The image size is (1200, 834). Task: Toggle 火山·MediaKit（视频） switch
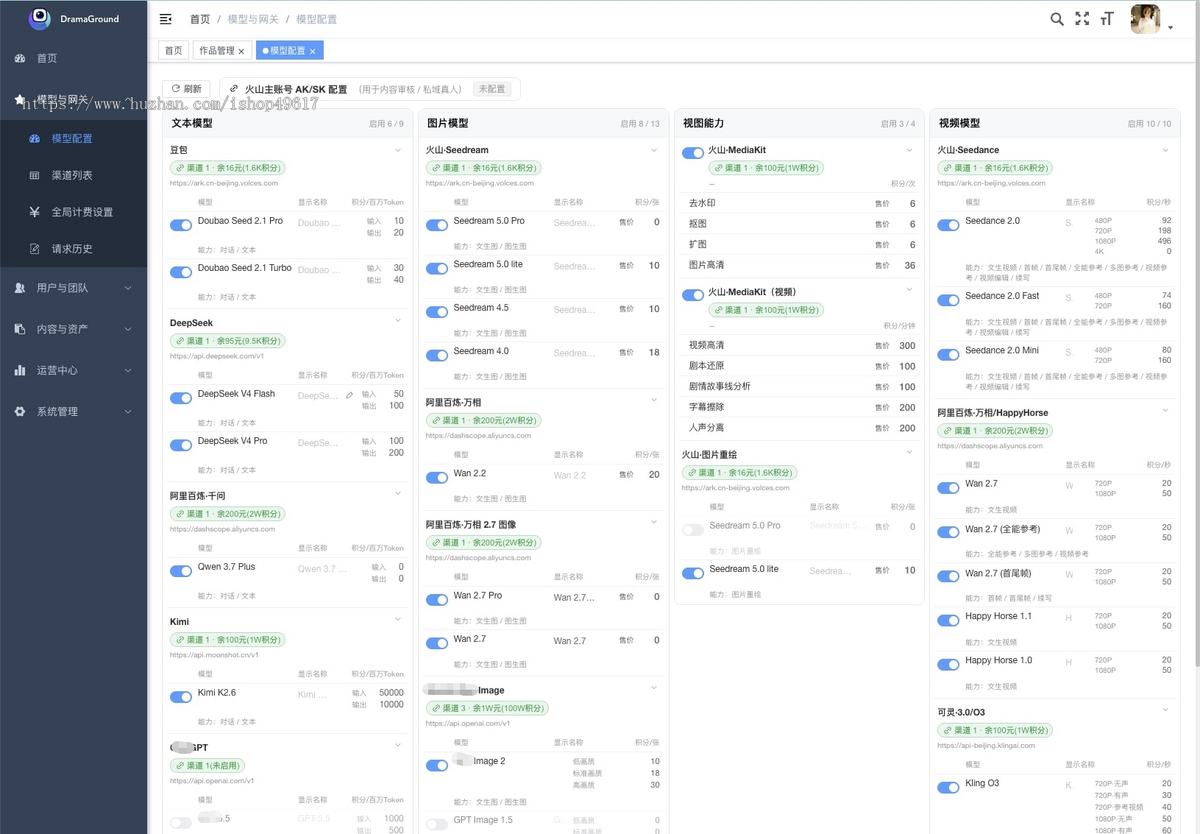(693, 295)
